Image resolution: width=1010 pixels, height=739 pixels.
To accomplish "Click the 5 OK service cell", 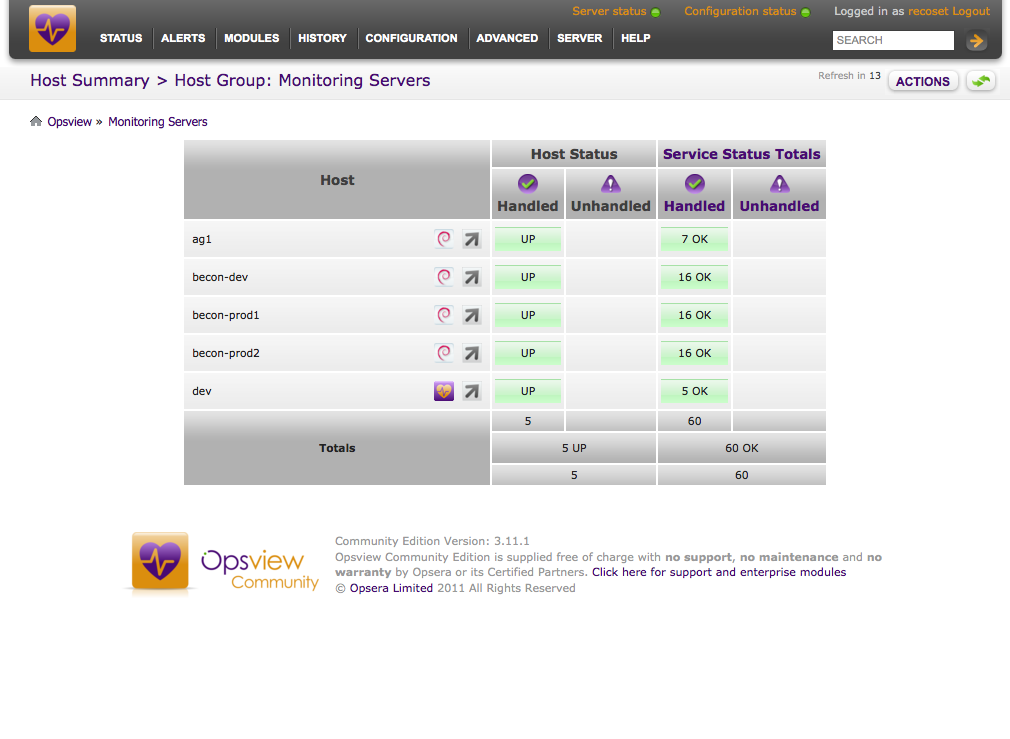I will pos(694,391).
